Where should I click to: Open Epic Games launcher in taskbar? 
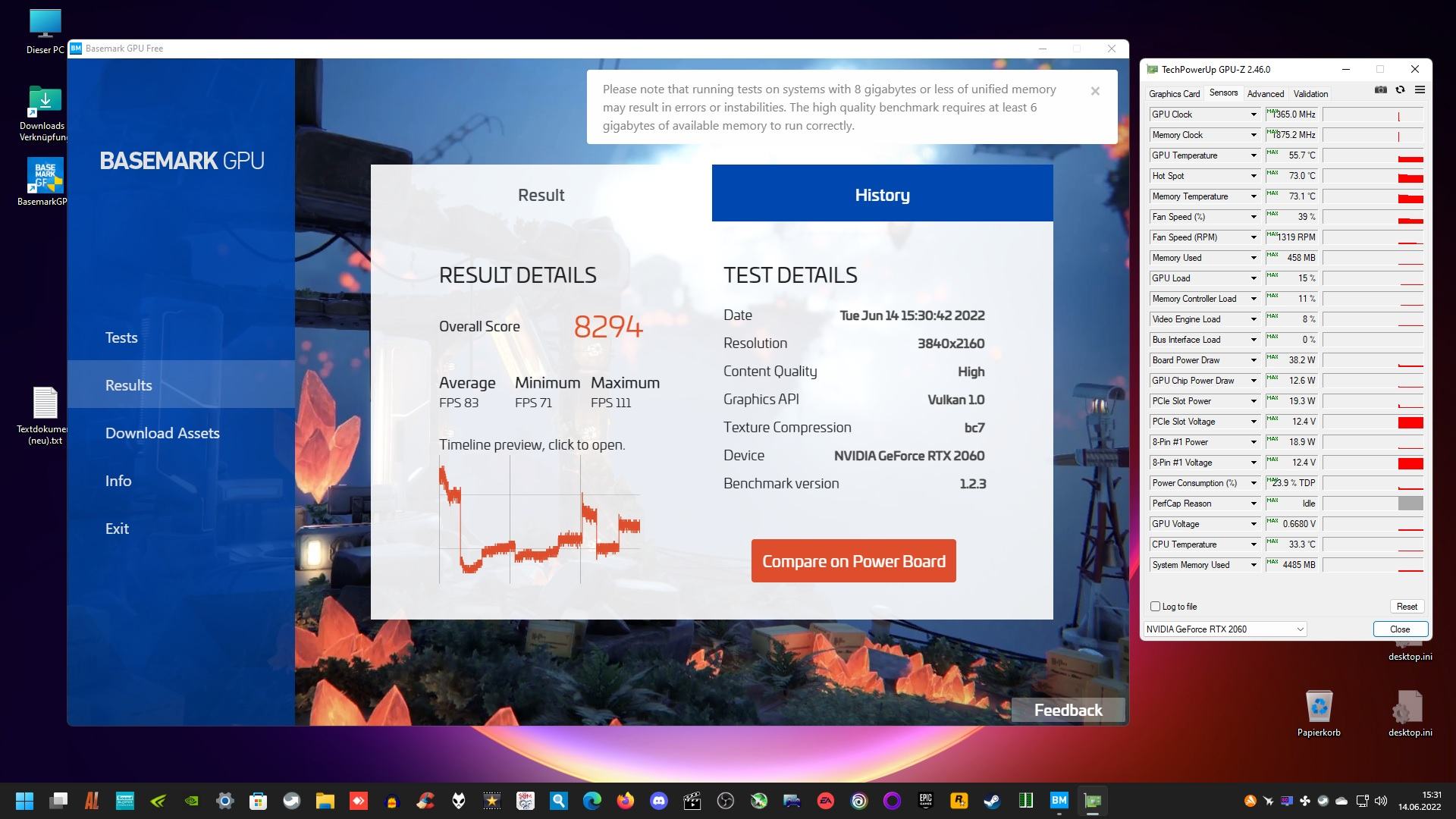[925, 801]
